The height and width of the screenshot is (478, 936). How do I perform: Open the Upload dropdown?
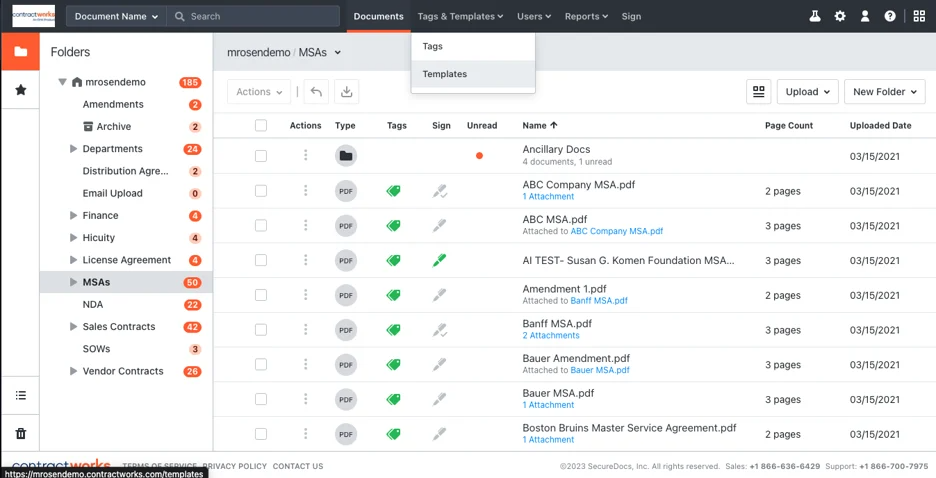808,92
